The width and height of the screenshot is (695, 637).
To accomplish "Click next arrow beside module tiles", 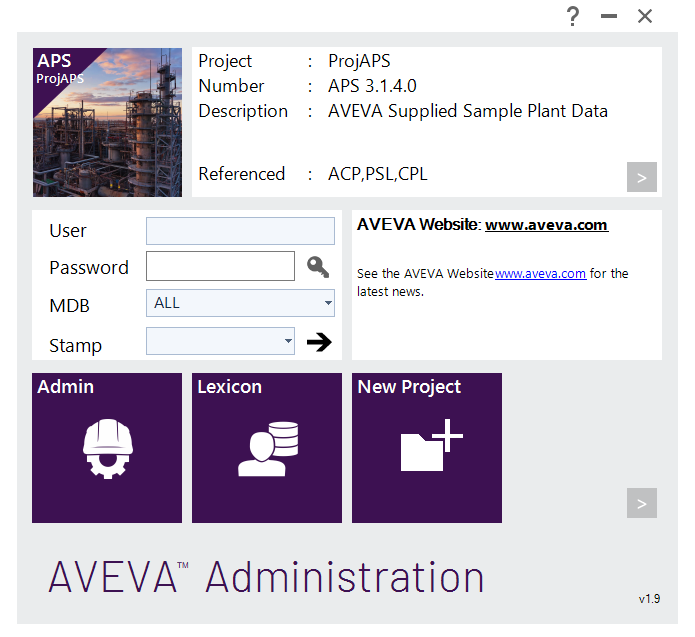I will (x=642, y=503).
